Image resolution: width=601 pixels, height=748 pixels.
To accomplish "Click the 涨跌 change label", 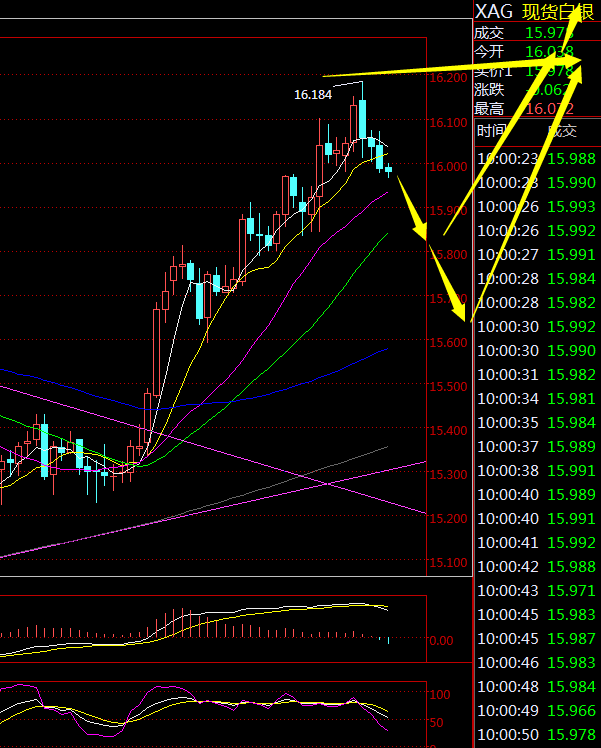I will tap(489, 90).
